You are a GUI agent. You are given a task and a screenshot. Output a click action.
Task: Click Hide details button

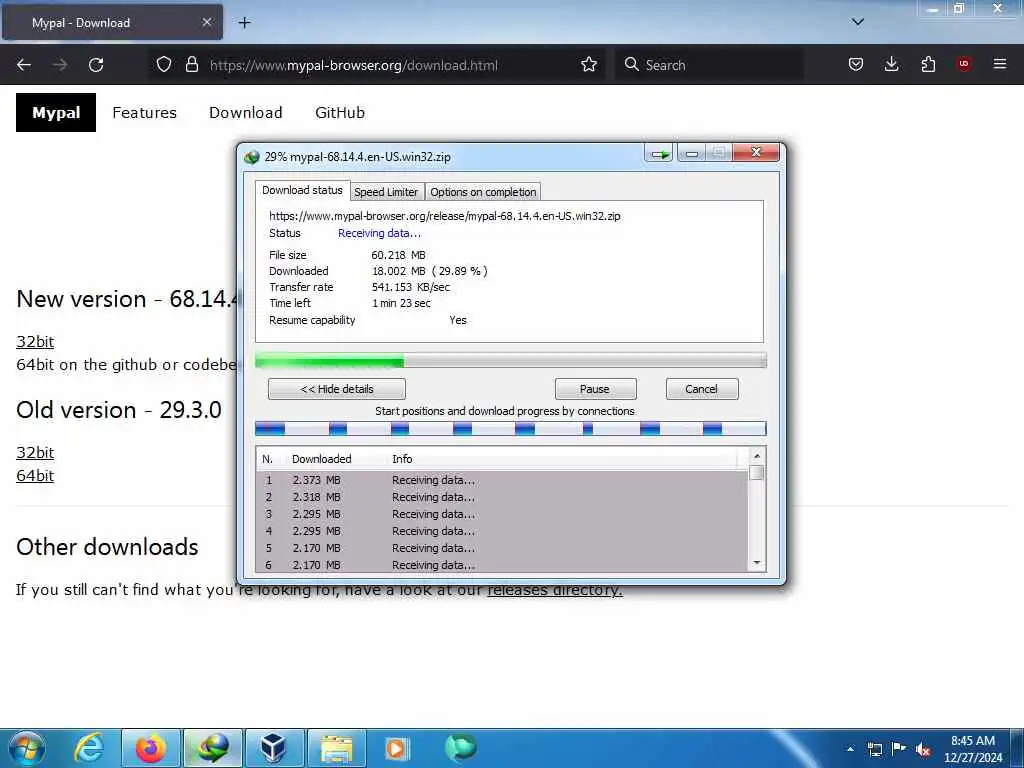[x=337, y=389]
